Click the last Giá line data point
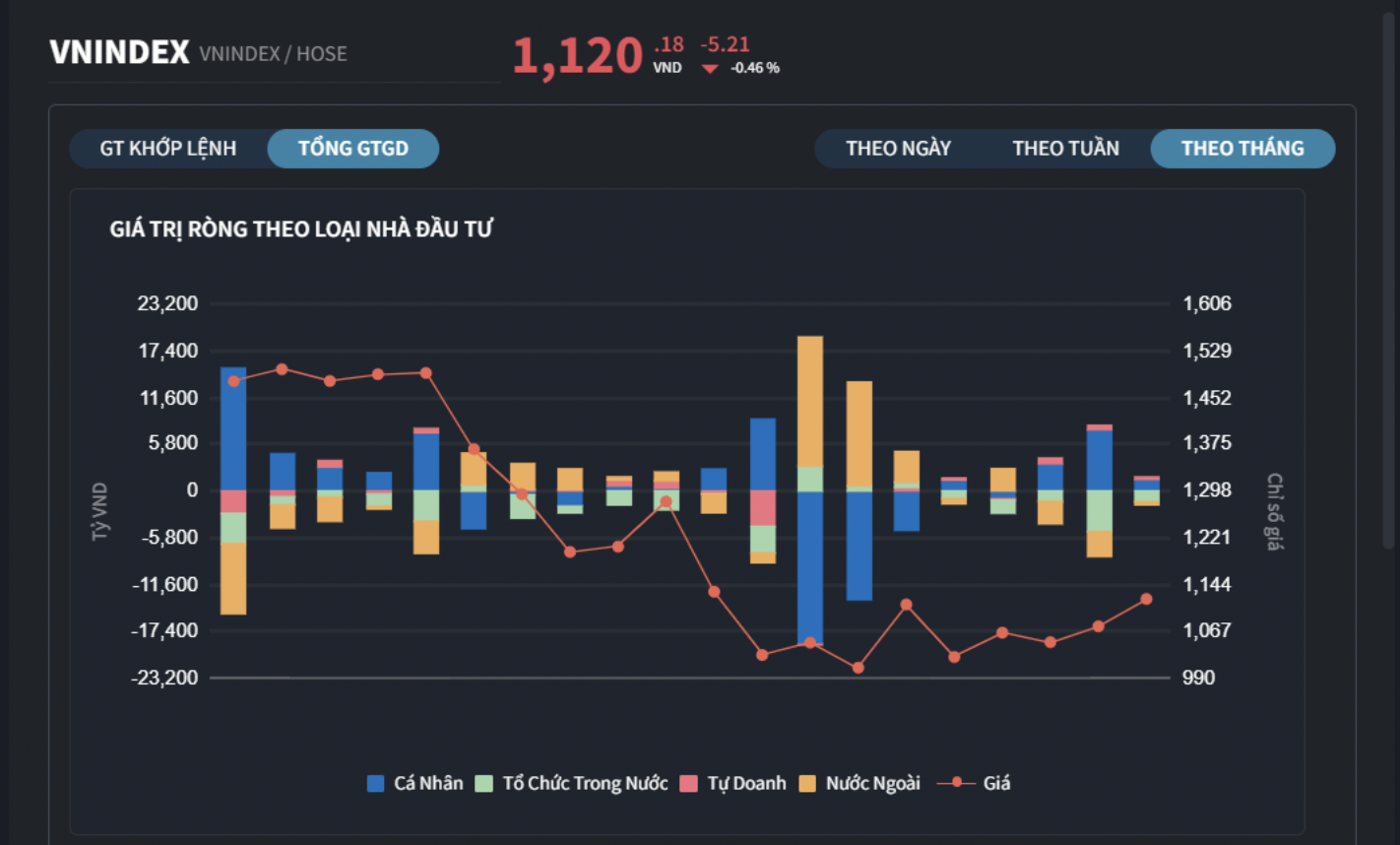1400x845 pixels. coord(1146,599)
